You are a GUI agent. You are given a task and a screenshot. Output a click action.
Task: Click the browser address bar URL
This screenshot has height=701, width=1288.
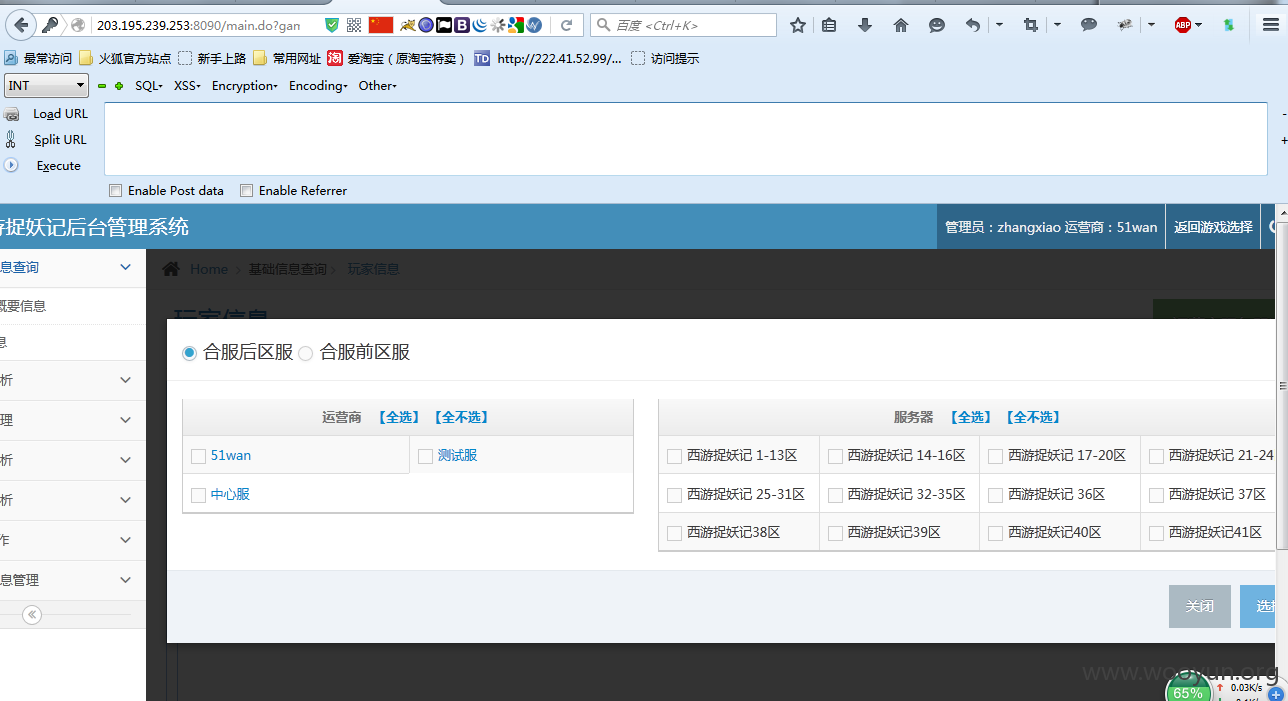198,25
